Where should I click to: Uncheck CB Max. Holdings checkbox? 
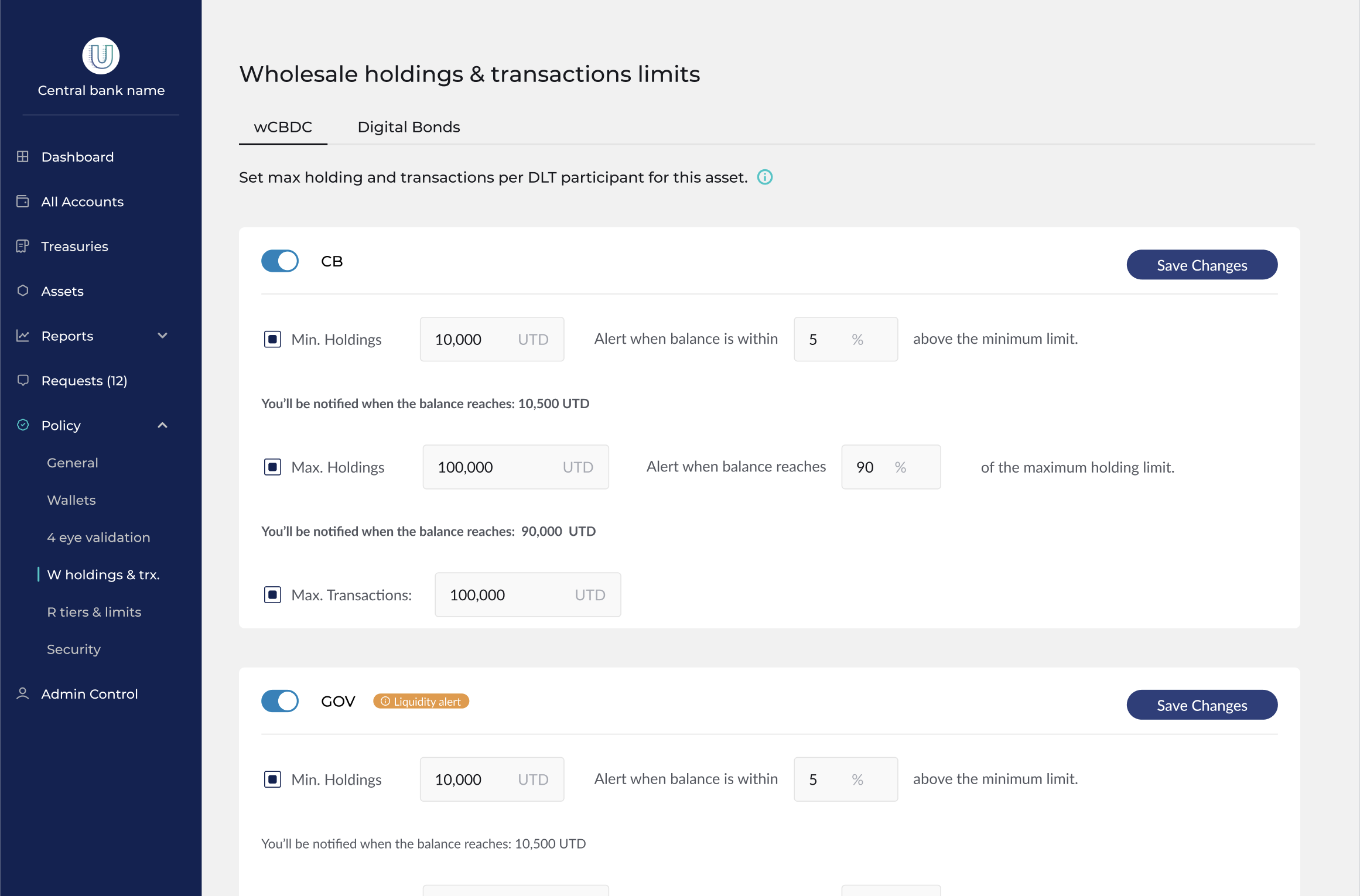pyautogui.click(x=272, y=467)
